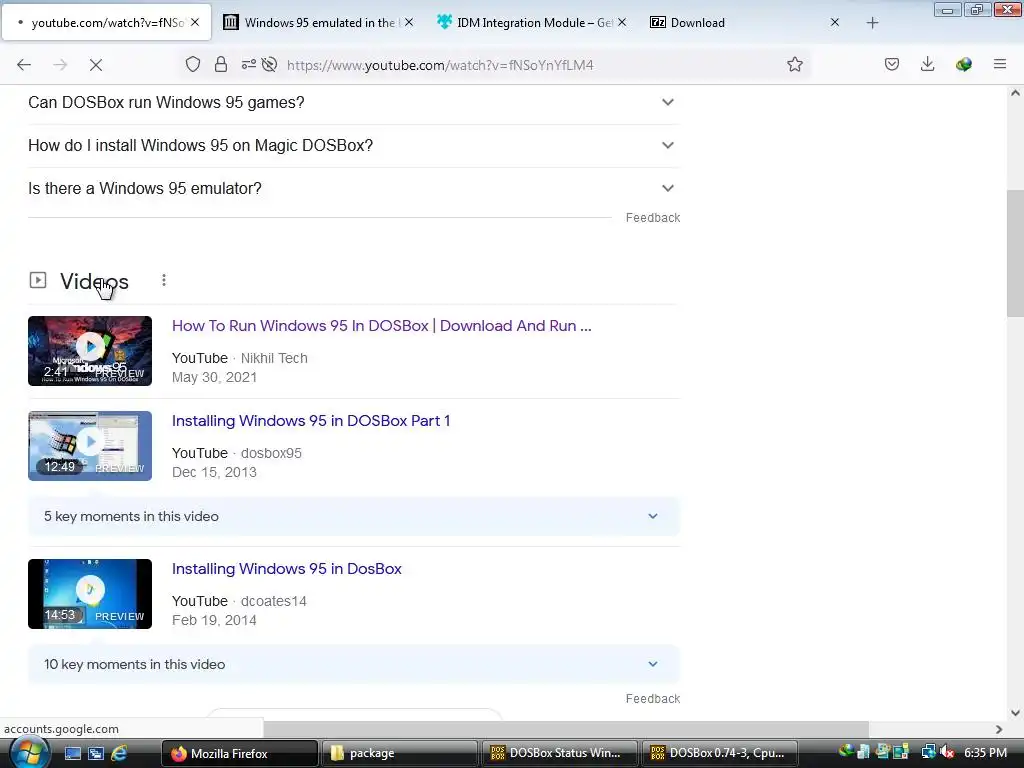This screenshot has width=1024, height=768.
Task: Switch to DOSBox 0.74-3 taskbar button
Action: pos(720,754)
